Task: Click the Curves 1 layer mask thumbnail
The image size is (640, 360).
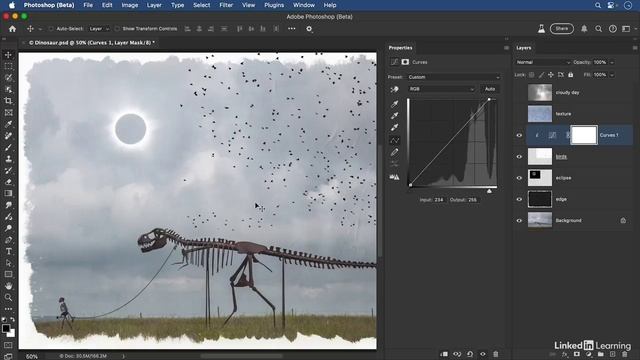Action: click(584, 135)
